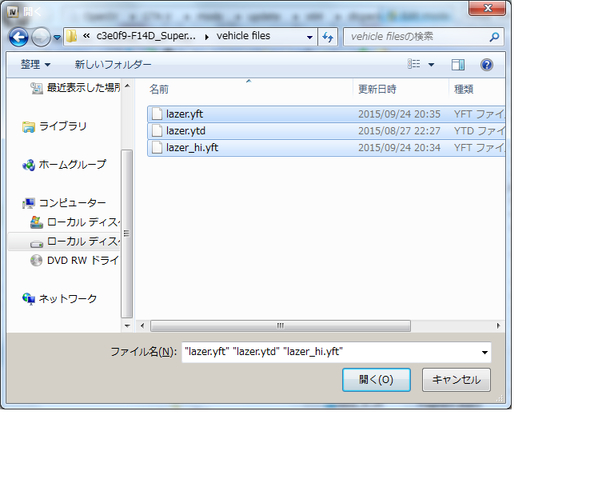Screen dimensions: 614x491
Task: Expand the breadcrumb arrow before vehicle files
Action: pos(206,37)
